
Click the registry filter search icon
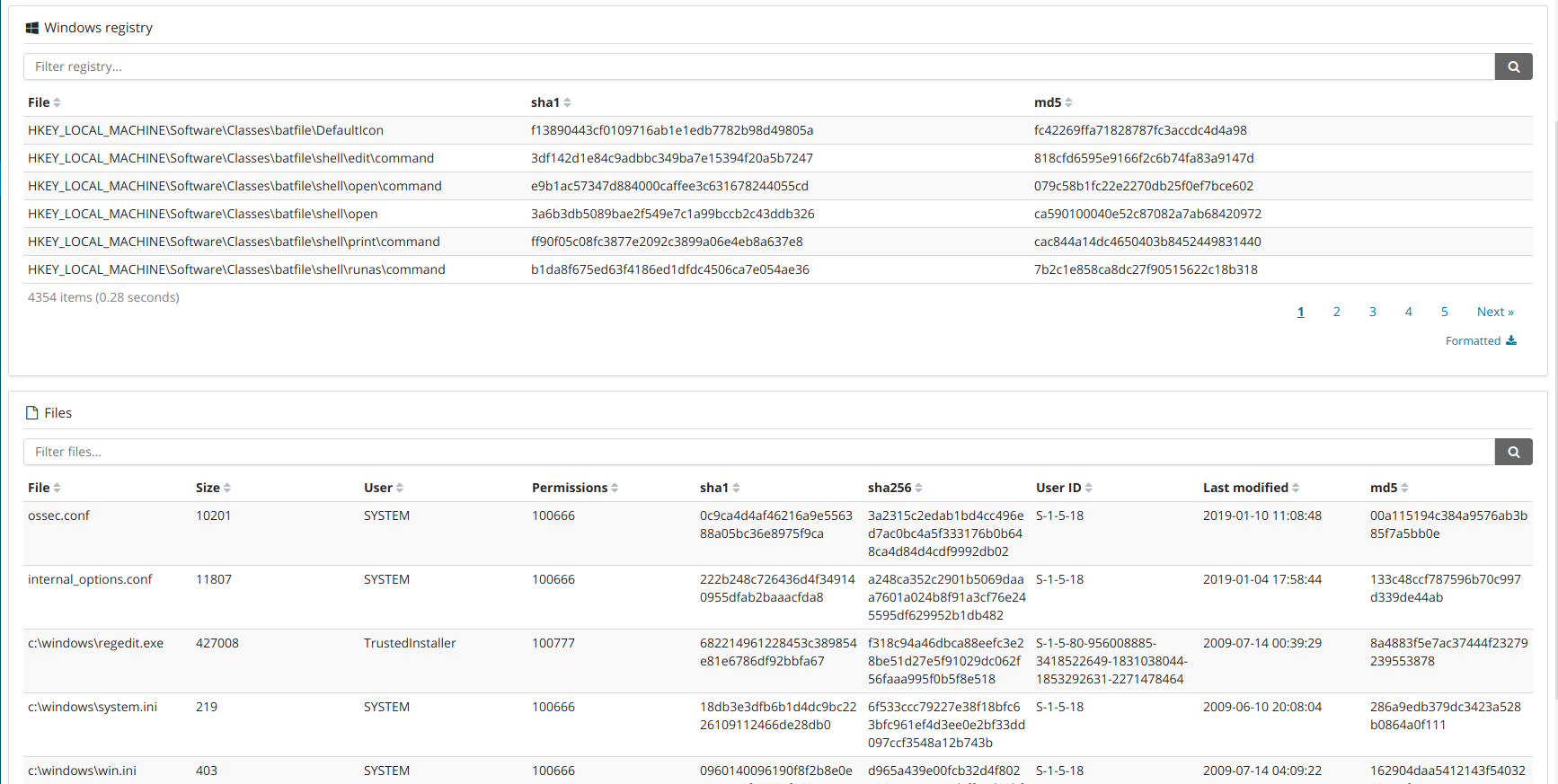1513,66
